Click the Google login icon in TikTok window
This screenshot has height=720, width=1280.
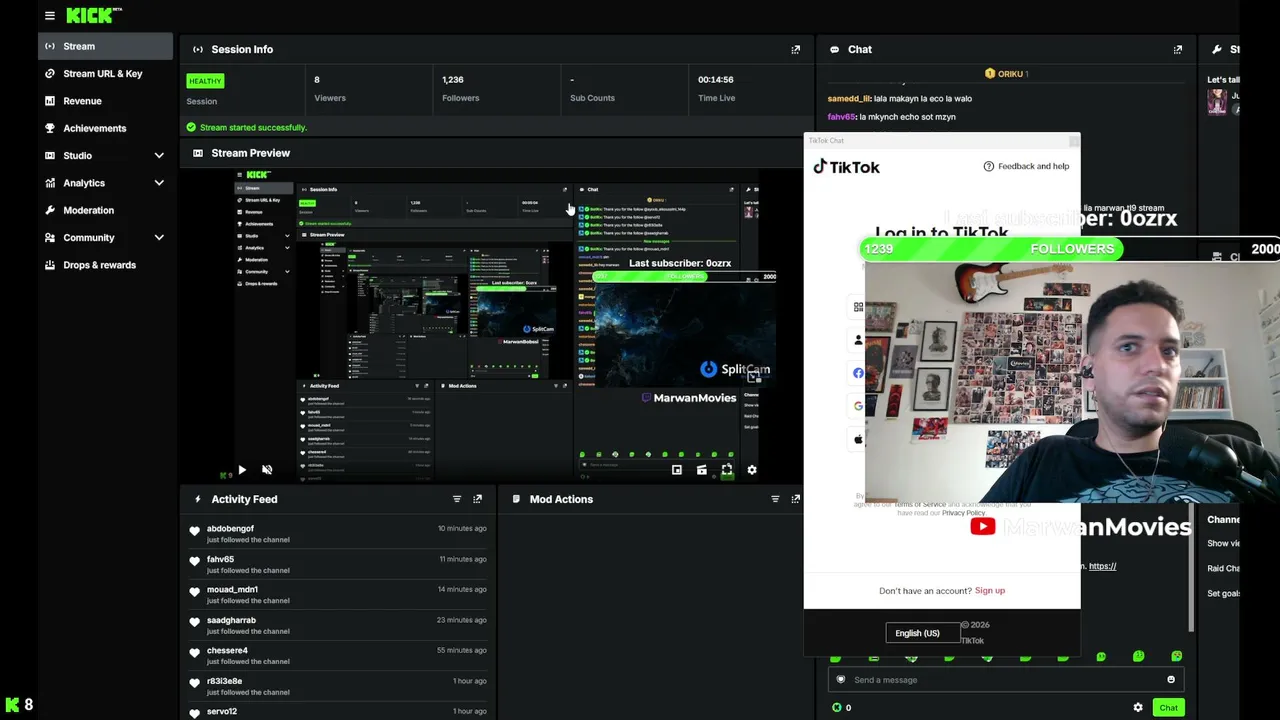[x=858, y=406]
